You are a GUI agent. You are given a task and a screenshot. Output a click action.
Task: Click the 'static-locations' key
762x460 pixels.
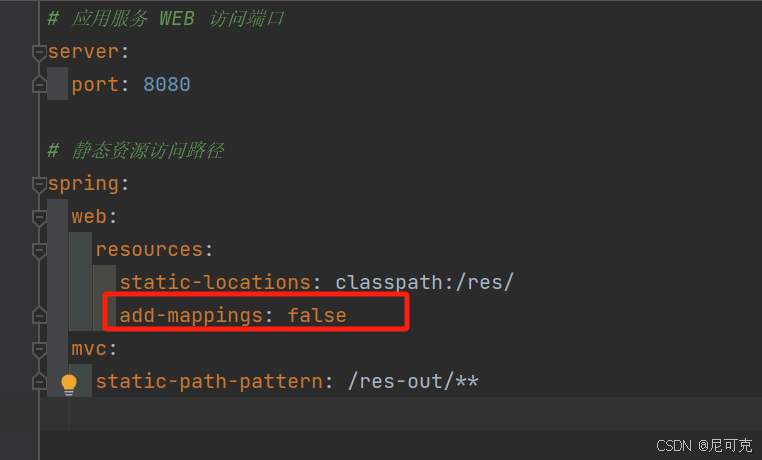click(215, 282)
